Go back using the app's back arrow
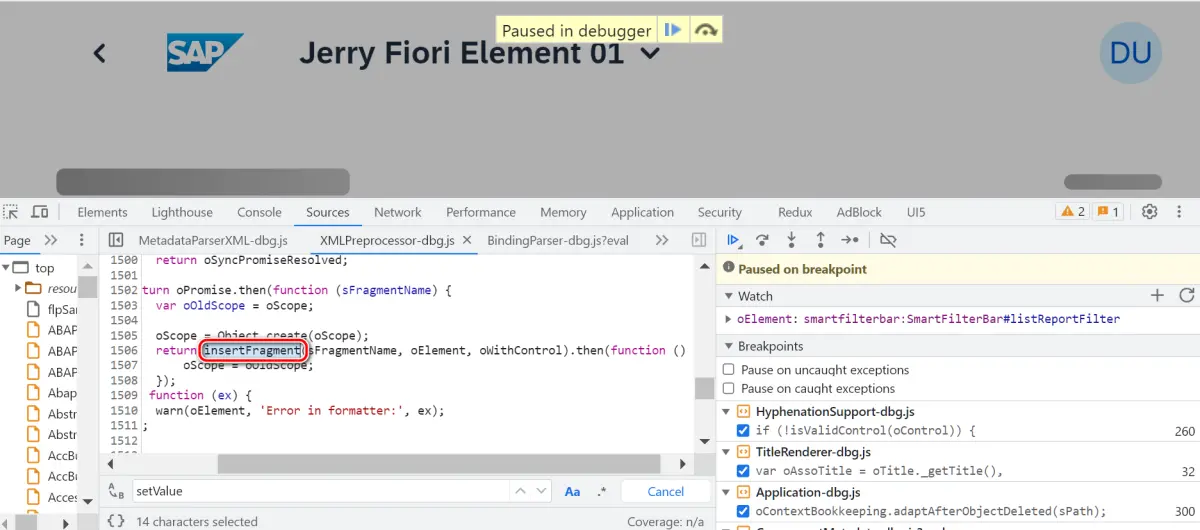 coord(99,53)
